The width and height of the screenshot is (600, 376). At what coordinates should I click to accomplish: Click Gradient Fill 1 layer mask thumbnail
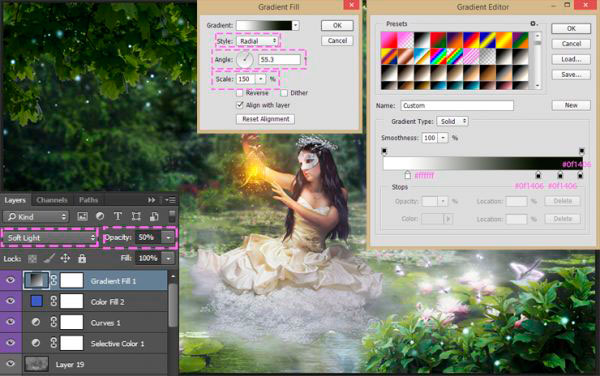click(x=72, y=280)
